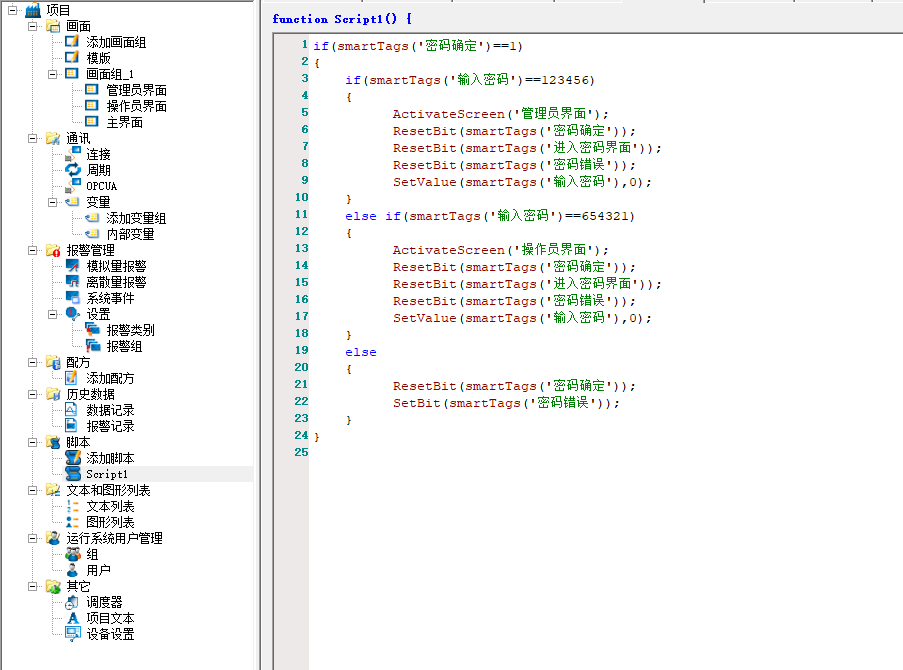Select the 运行系统用户管理 folder label
This screenshot has width=903, height=670.
click(114, 538)
